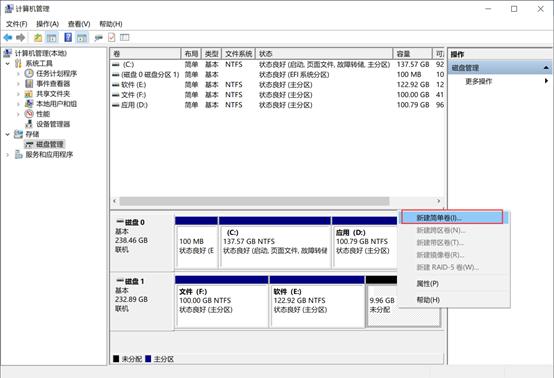This screenshot has width=554, height=378.
Task: Sort by the 类型 column header
Action: point(212,54)
